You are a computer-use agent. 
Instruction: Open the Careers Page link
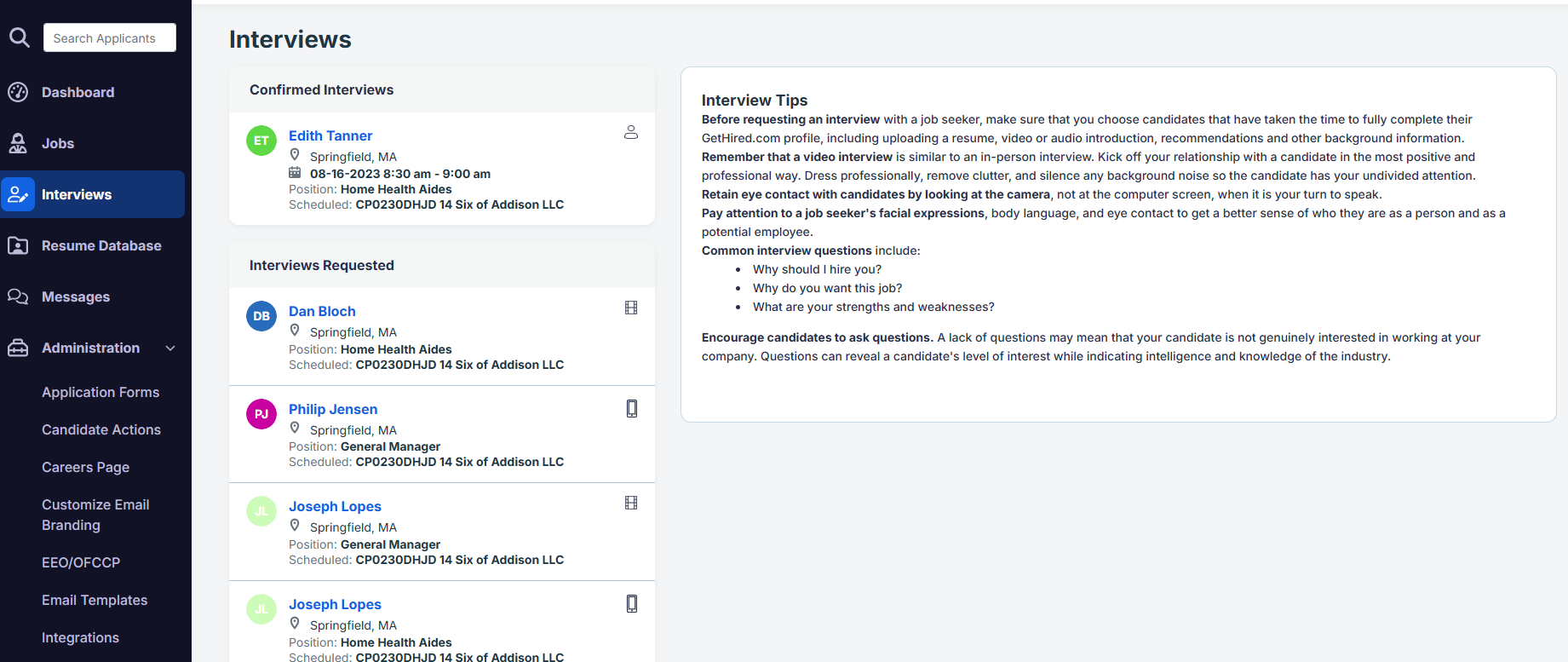point(85,467)
